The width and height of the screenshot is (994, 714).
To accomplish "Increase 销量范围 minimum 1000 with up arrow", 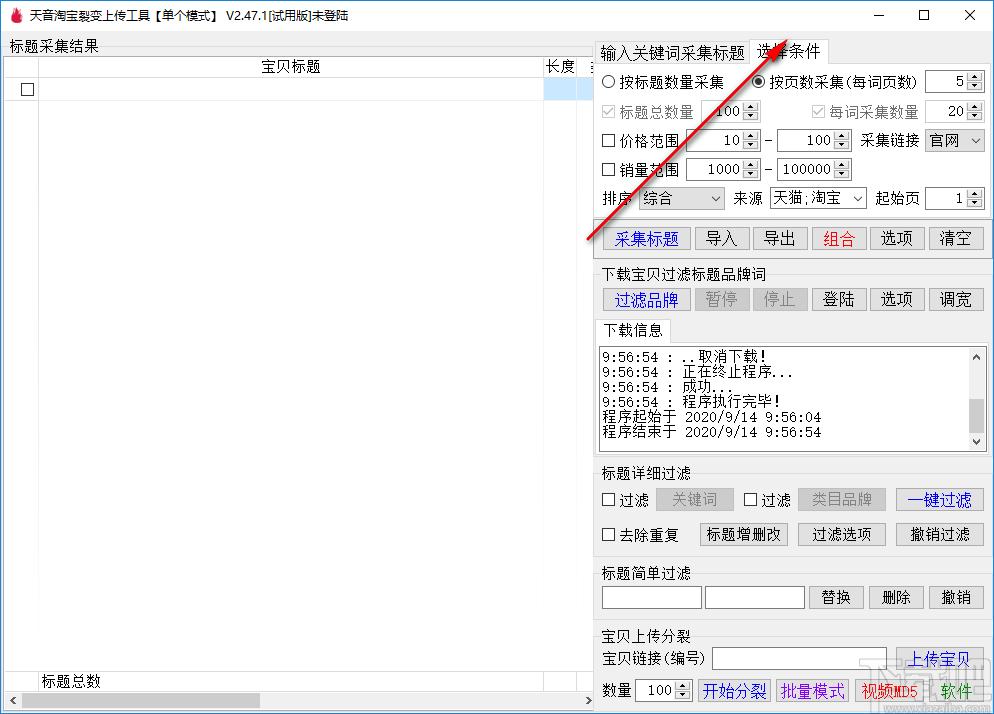I will click(751, 164).
